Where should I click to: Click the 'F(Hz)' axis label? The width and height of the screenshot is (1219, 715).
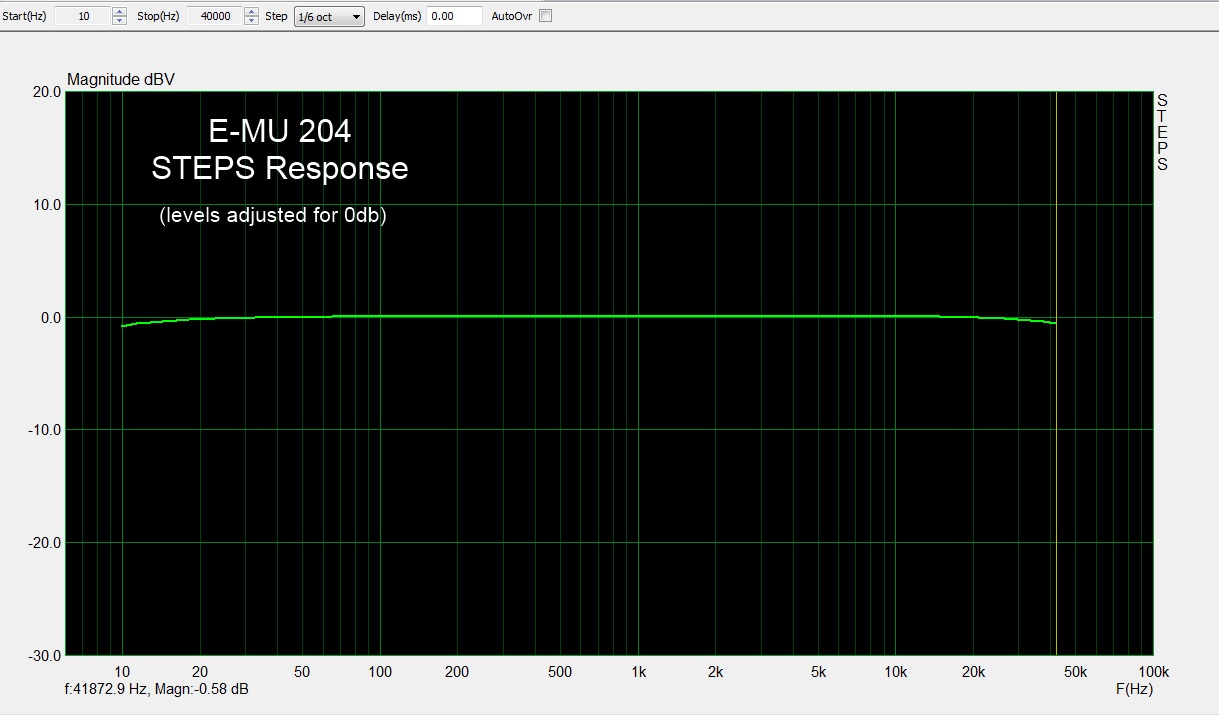point(1134,690)
